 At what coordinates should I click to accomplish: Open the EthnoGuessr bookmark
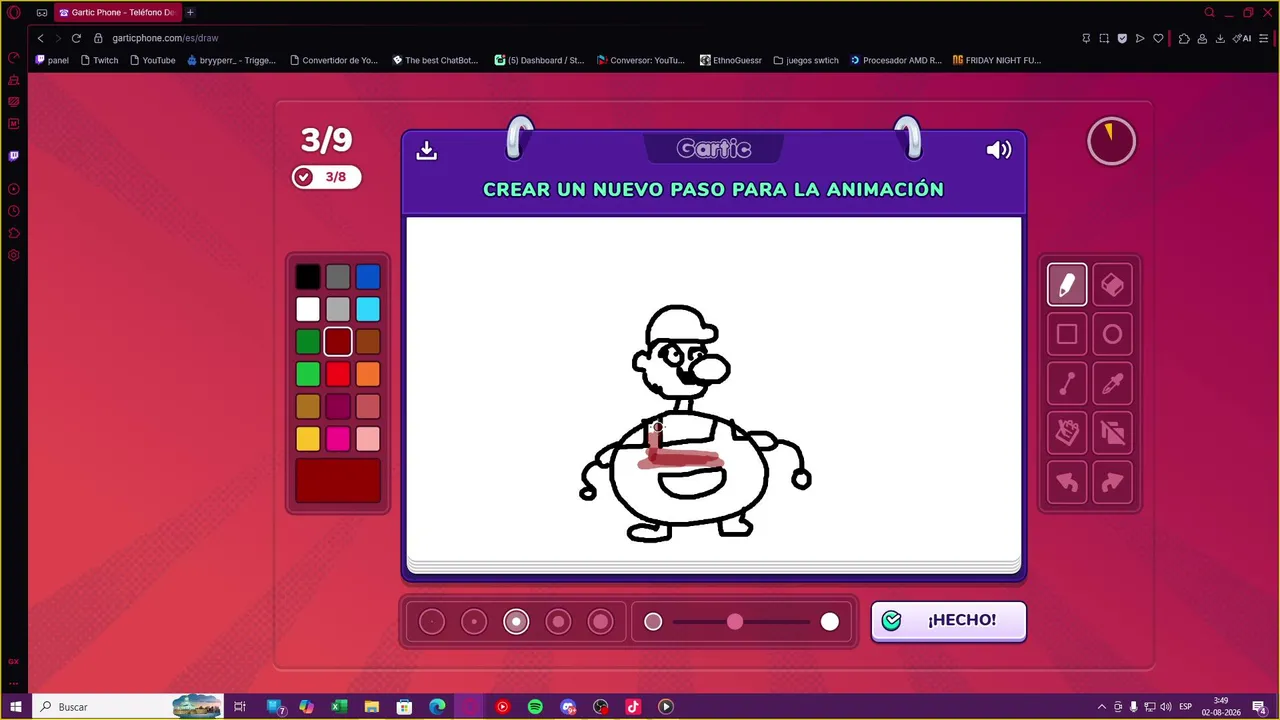(731, 60)
